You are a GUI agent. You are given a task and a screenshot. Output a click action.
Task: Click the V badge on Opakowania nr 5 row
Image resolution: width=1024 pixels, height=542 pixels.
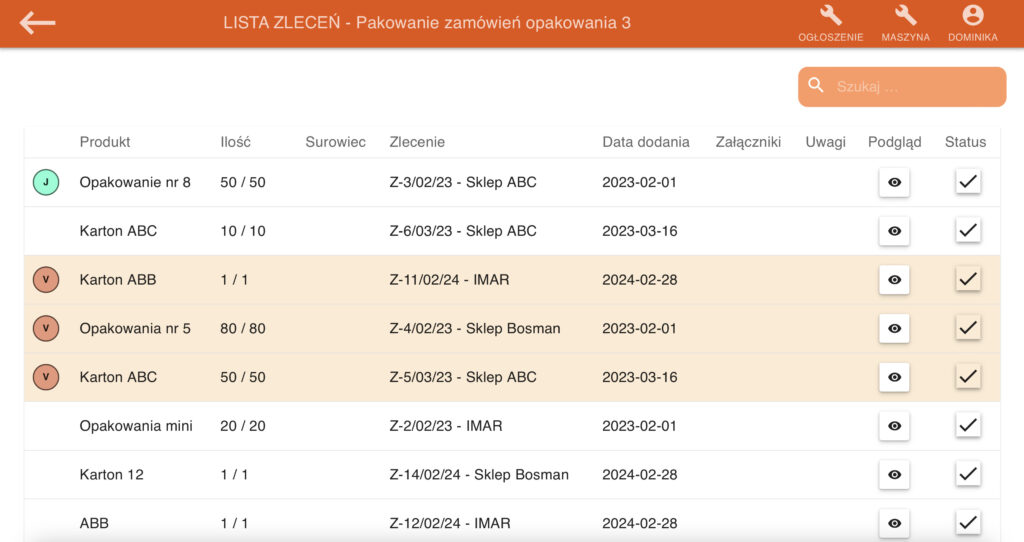pyautogui.click(x=46, y=328)
